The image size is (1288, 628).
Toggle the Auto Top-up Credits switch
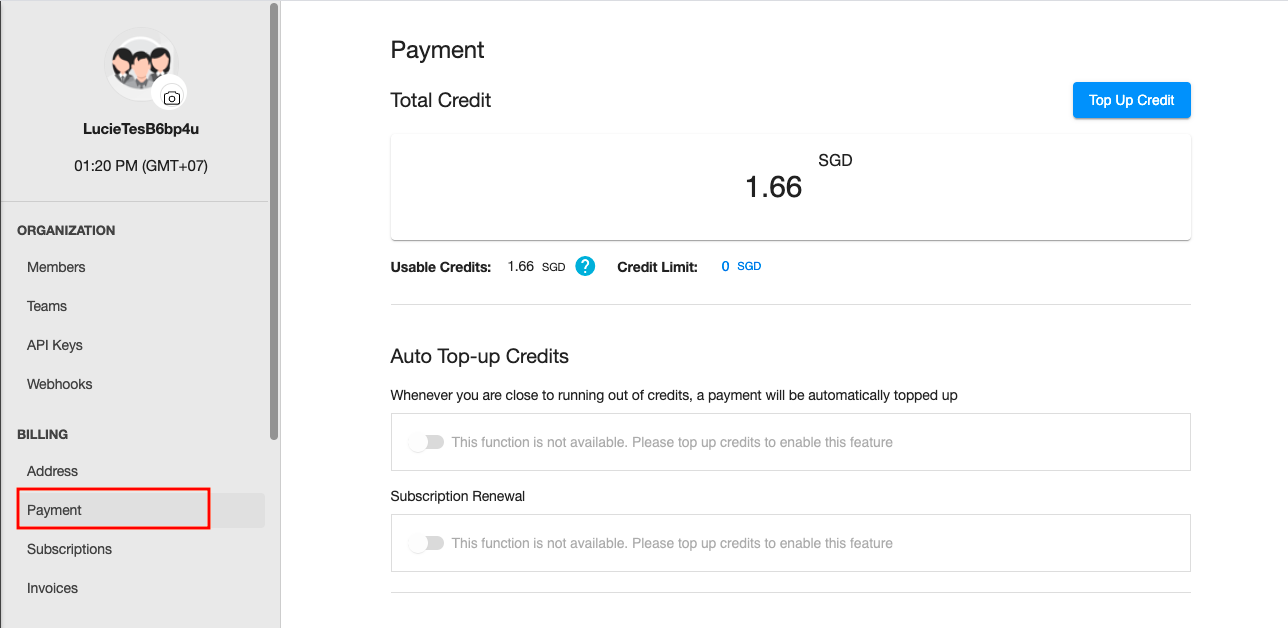coord(427,442)
